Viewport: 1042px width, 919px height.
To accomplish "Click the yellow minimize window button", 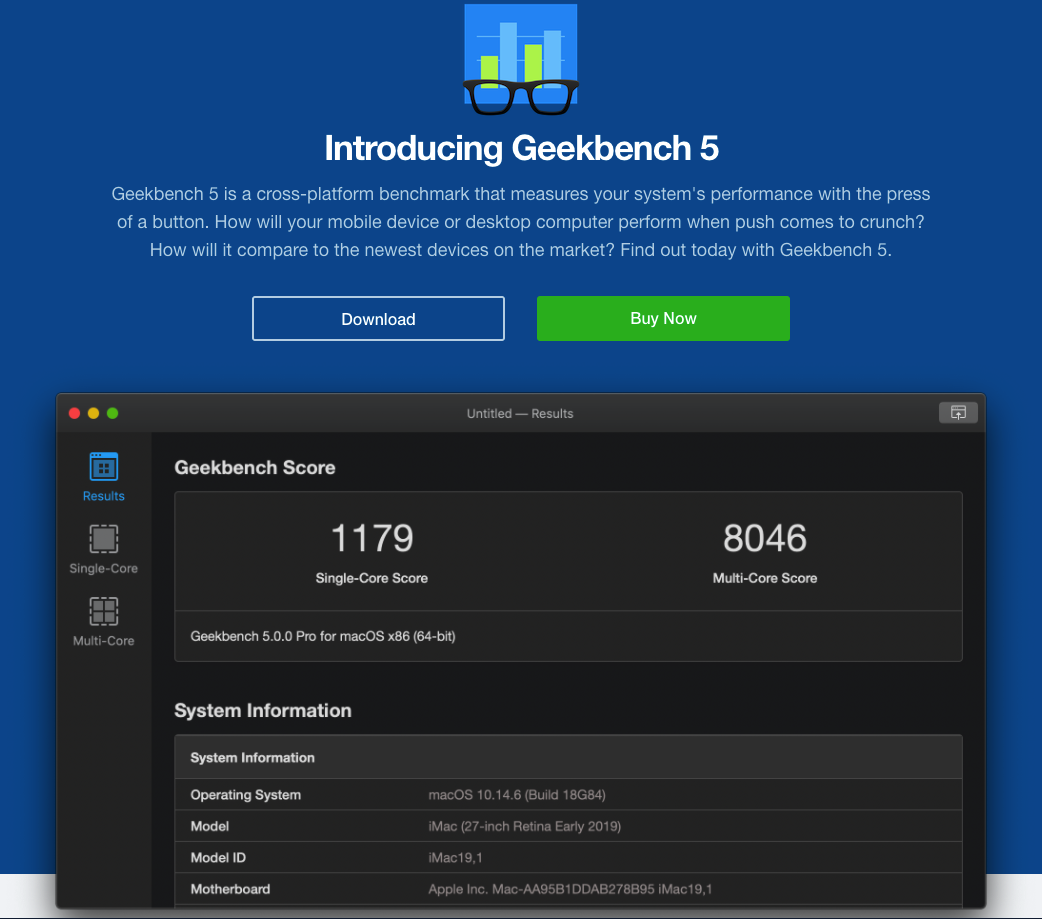I will (94, 413).
